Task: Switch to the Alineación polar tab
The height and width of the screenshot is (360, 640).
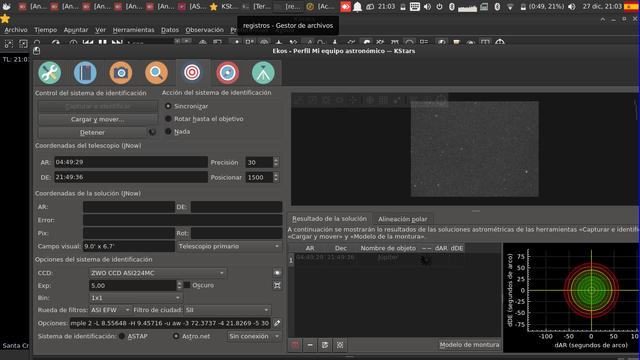Action: click(x=402, y=219)
